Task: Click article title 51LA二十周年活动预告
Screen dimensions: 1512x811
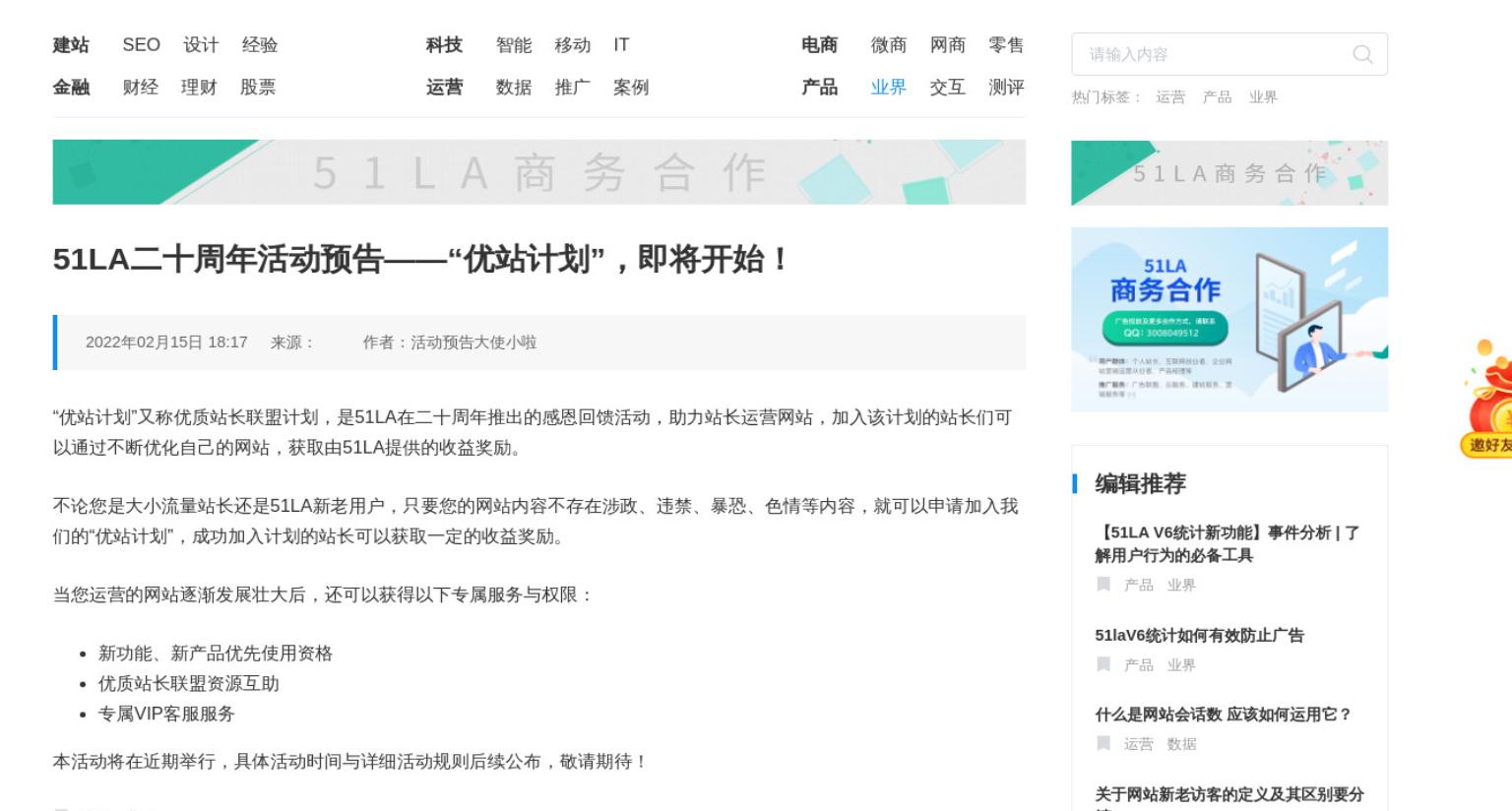Action: click(421, 260)
